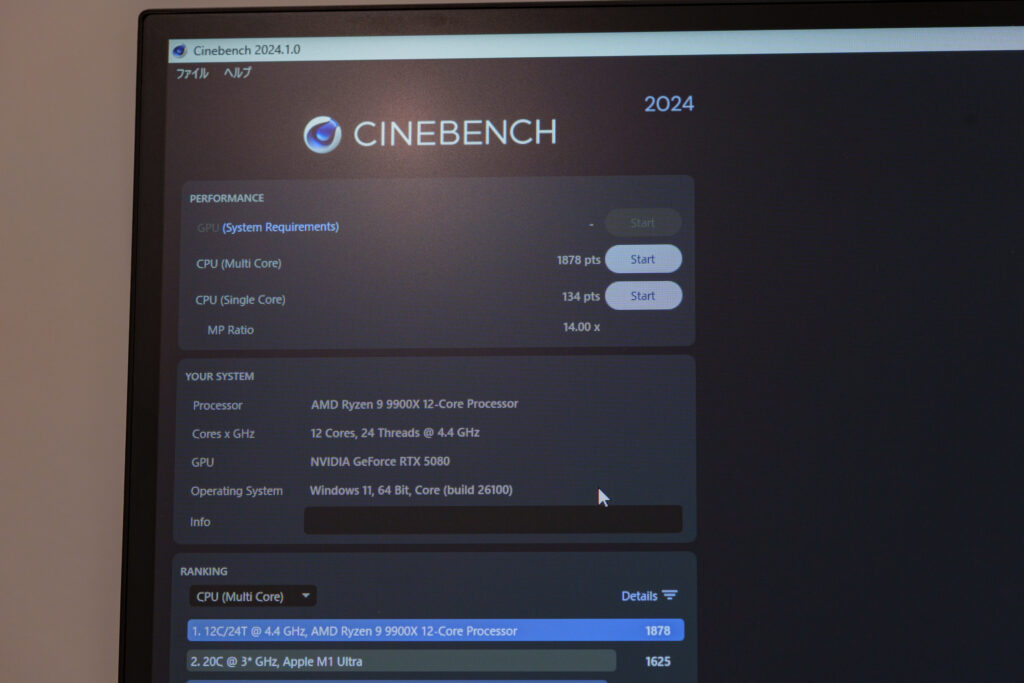
Task: Click into the Info text field
Action: pos(493,520)
